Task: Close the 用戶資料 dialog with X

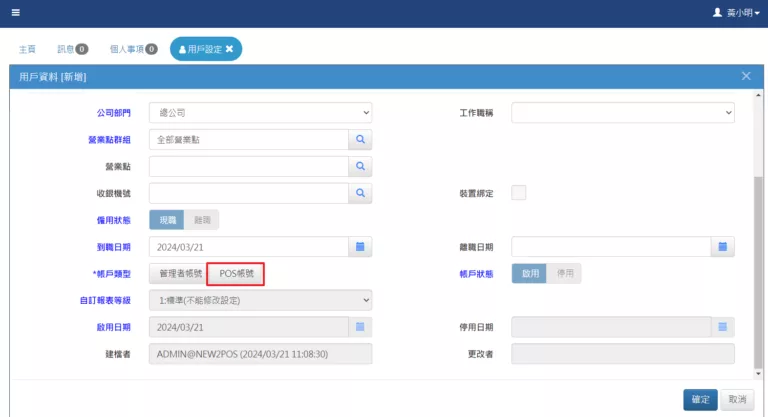Action: [746, 76]
